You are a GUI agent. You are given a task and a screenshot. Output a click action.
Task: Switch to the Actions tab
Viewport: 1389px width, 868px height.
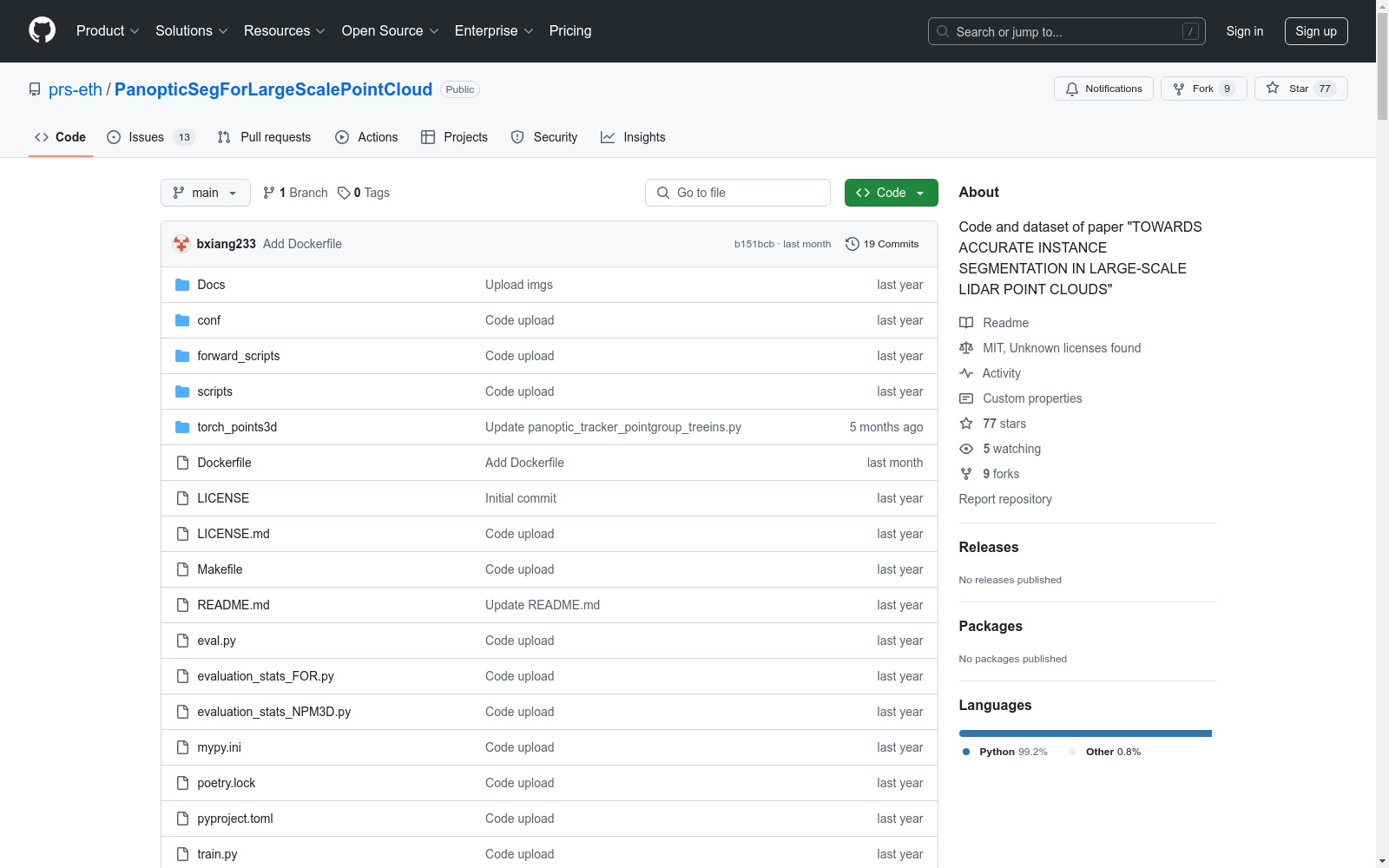[366, 137]
